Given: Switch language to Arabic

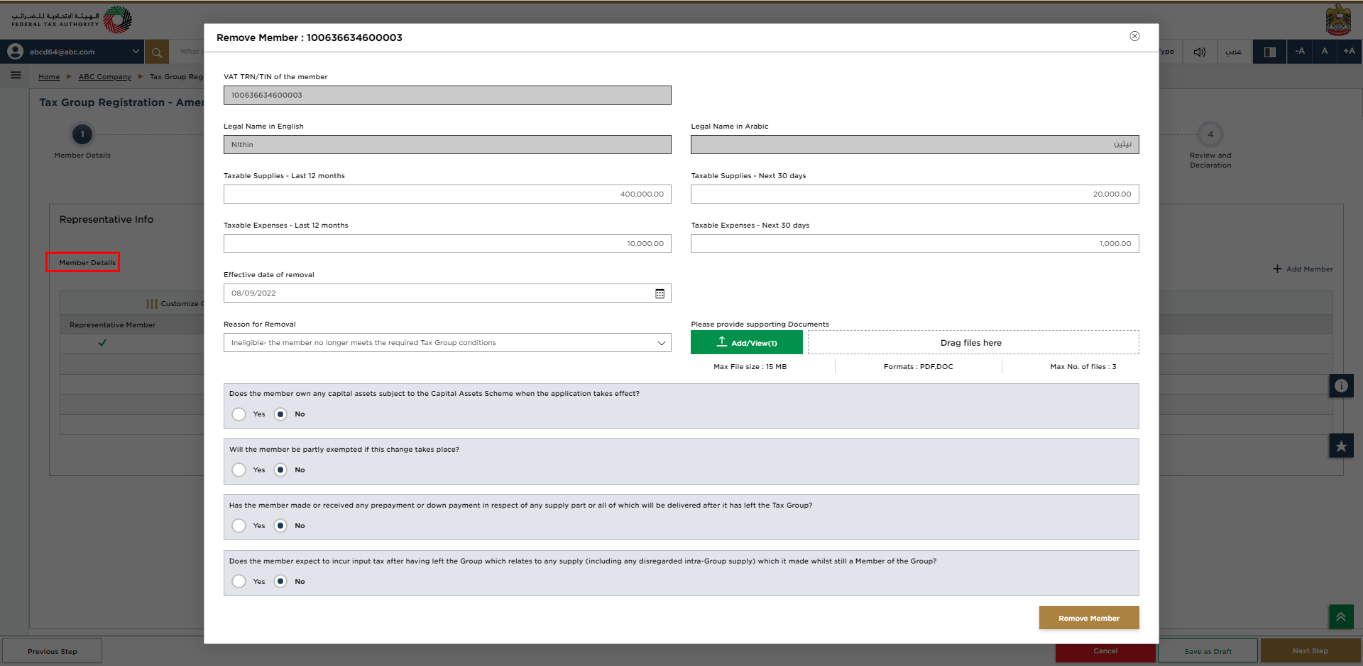Looking at the screenshot, I should 1235,52.
